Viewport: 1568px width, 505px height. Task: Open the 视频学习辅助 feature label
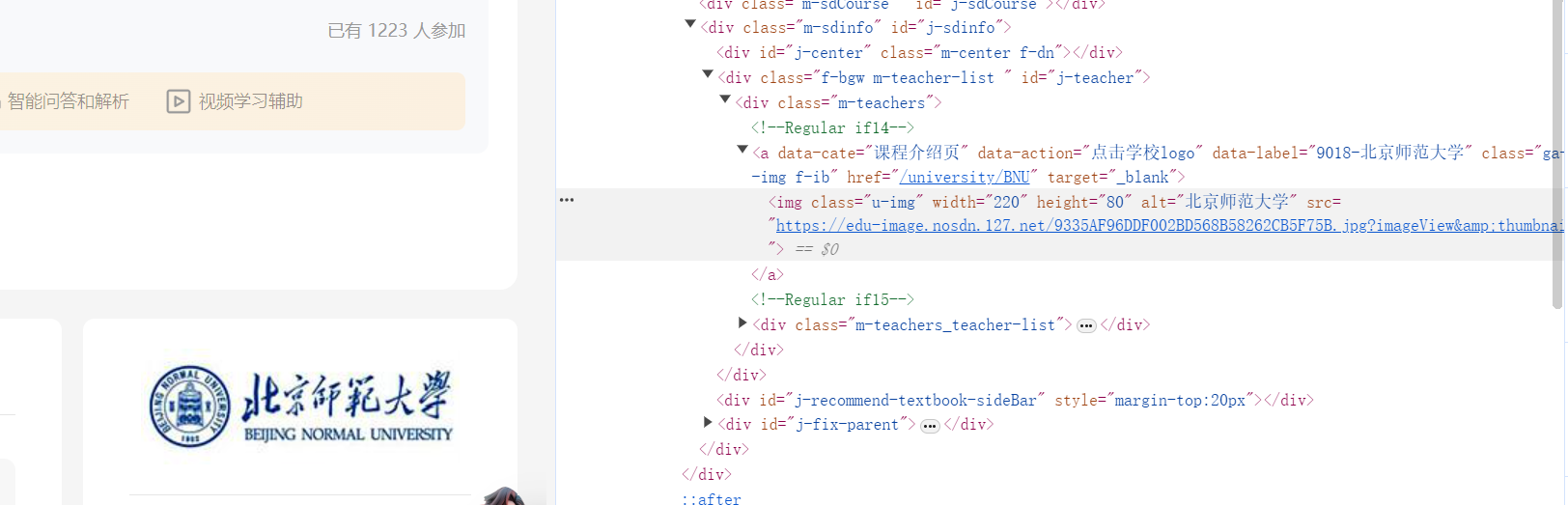coord(251,101)
